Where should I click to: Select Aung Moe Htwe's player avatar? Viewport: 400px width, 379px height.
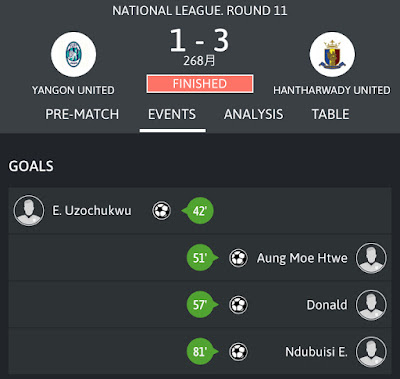click(371, 258)
